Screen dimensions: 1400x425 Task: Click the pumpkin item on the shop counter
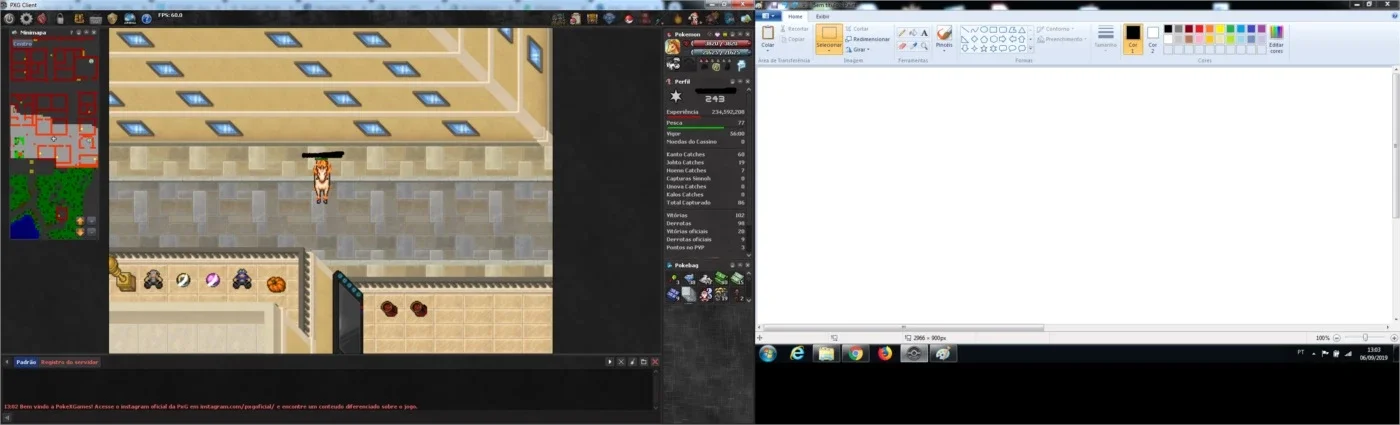coord(275,284)
